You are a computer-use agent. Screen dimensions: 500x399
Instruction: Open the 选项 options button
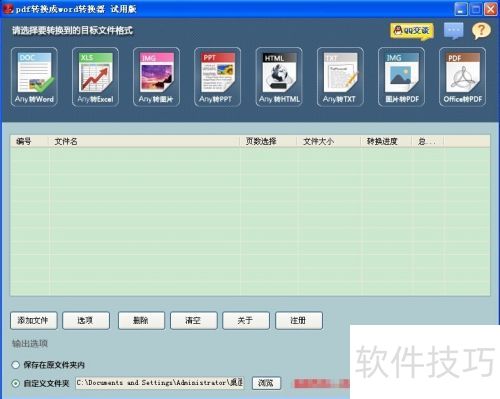coord(86,321)
